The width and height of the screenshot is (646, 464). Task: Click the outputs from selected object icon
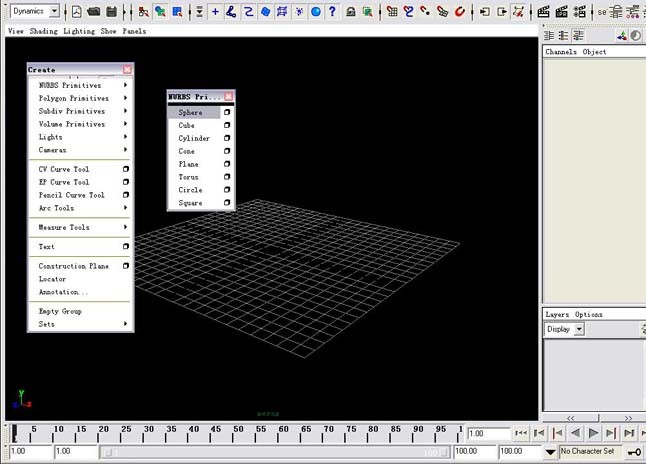[x=502, y=12]
